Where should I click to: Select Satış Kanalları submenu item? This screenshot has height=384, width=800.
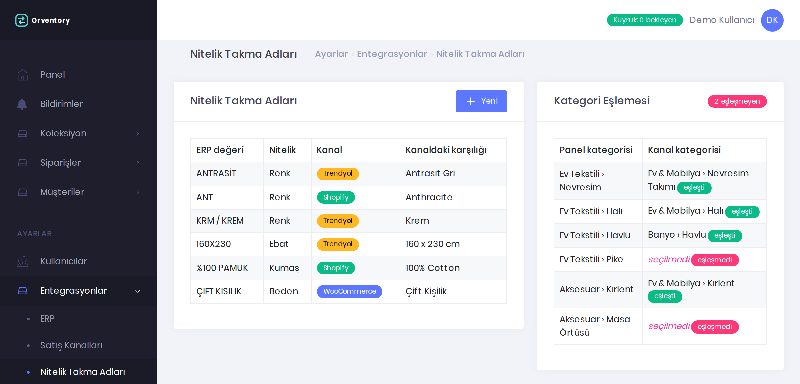71,345
